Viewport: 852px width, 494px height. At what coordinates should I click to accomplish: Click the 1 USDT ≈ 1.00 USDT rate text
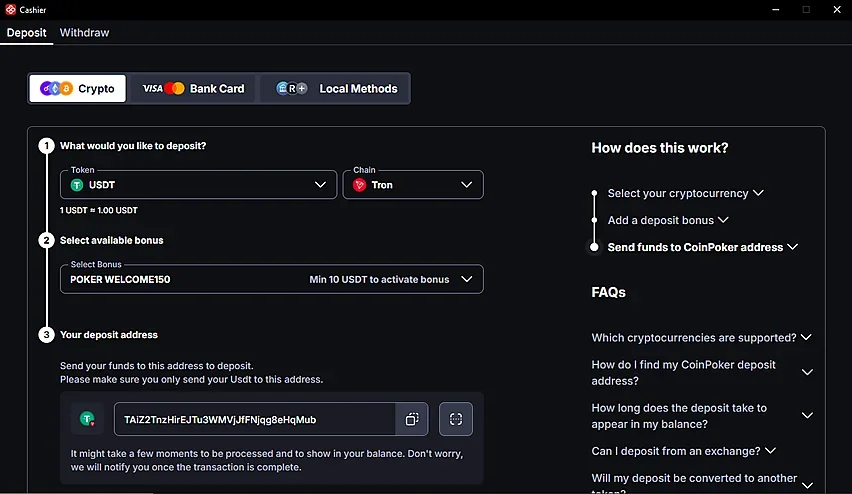click(98, 210)
